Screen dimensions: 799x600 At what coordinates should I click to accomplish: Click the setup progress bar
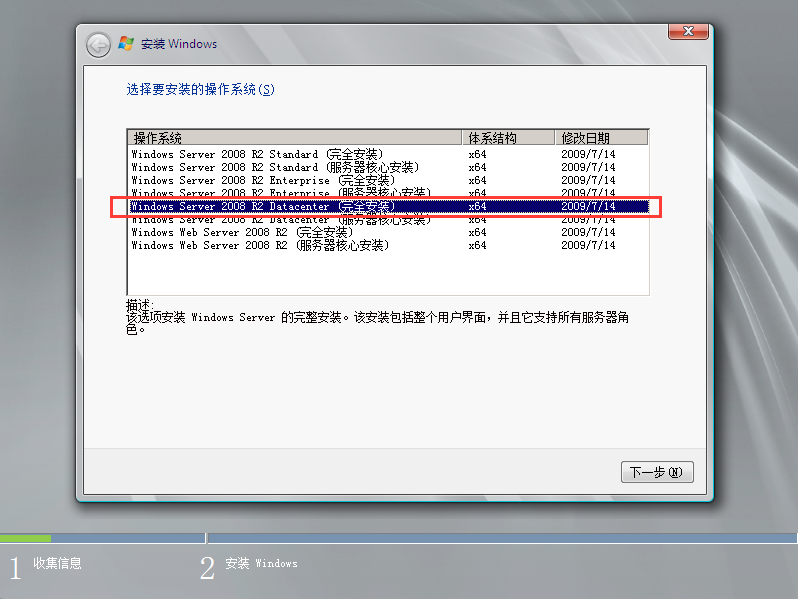(x=398, y=538)
